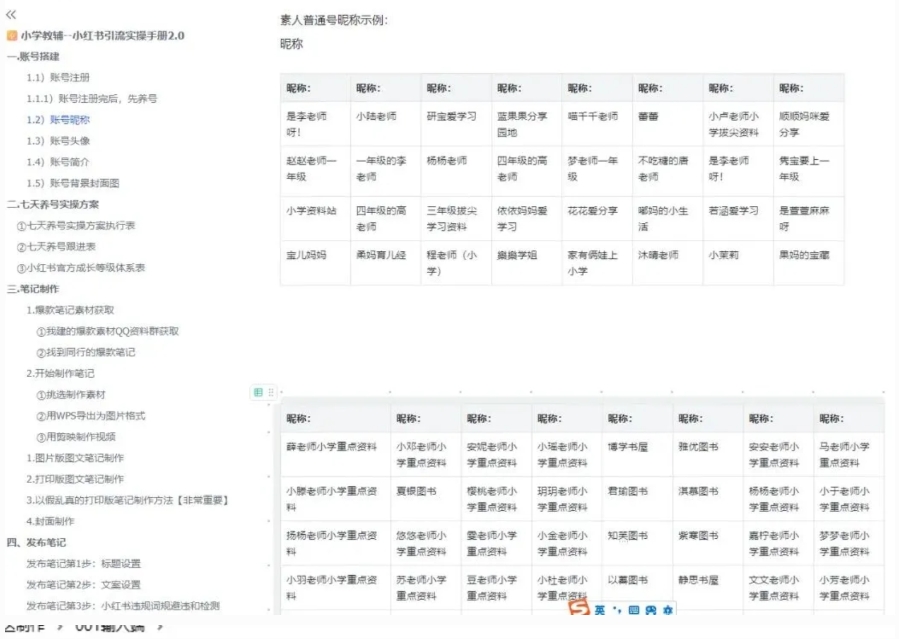Click the '是李老师呀!' cell in first table
Screen dimensions: 899x639
point(308,123)
